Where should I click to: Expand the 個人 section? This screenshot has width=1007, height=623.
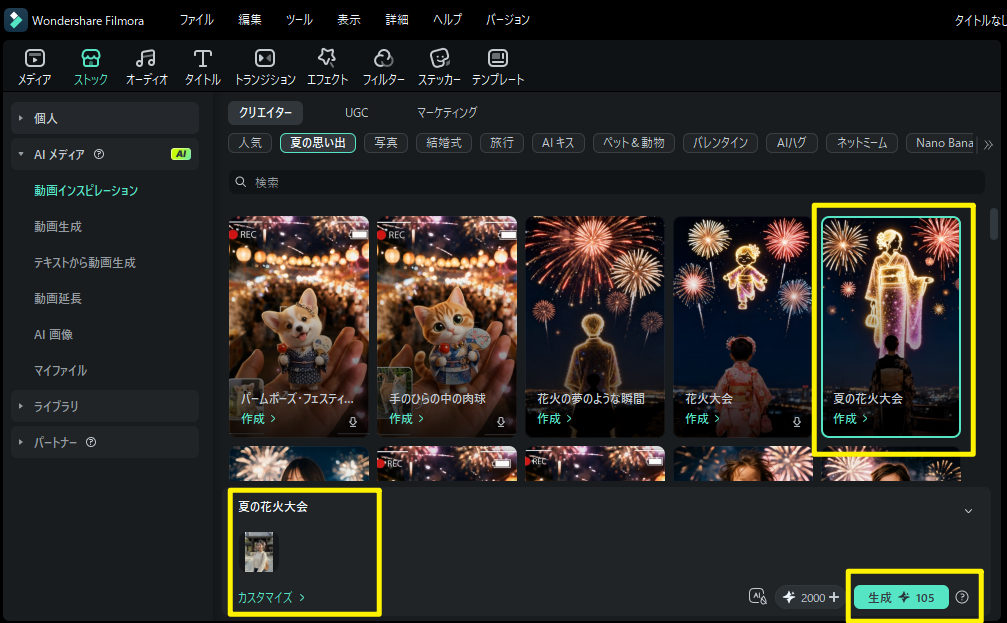click(105, 118)
